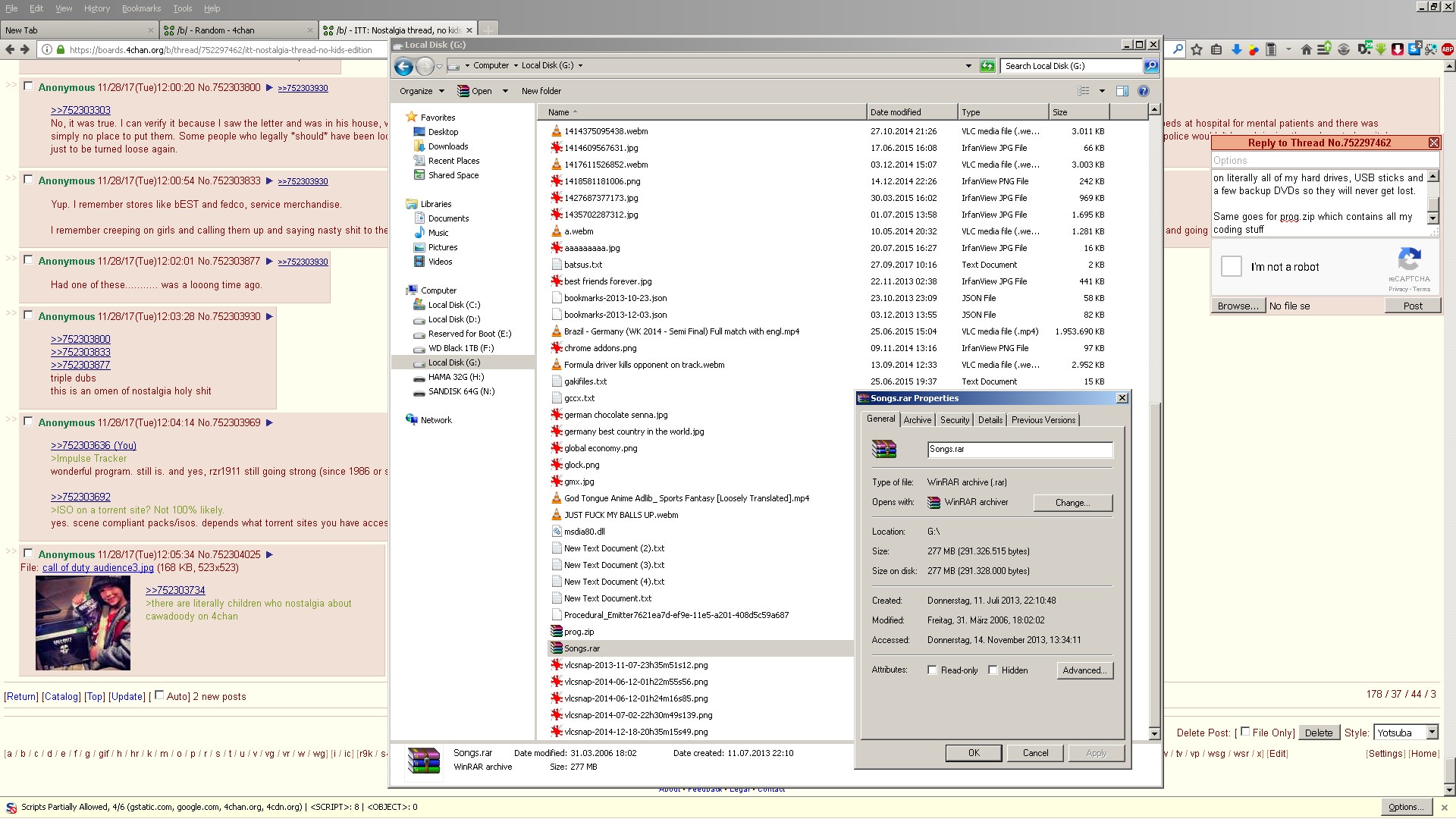Refresh the Local Disk (G:) folder view
Screen dimensions: 1456x819
pos(987,66)
